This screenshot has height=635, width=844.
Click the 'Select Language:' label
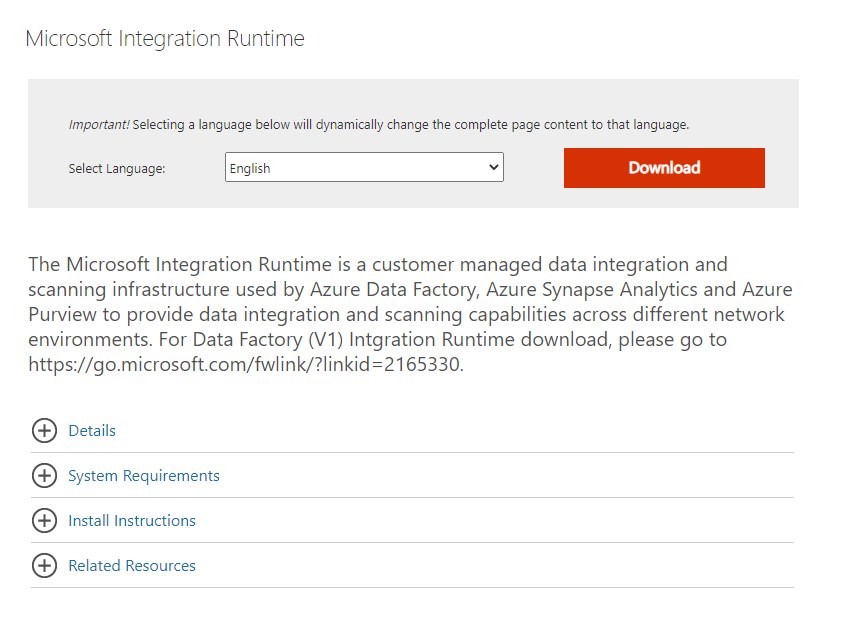pos(117,169)
